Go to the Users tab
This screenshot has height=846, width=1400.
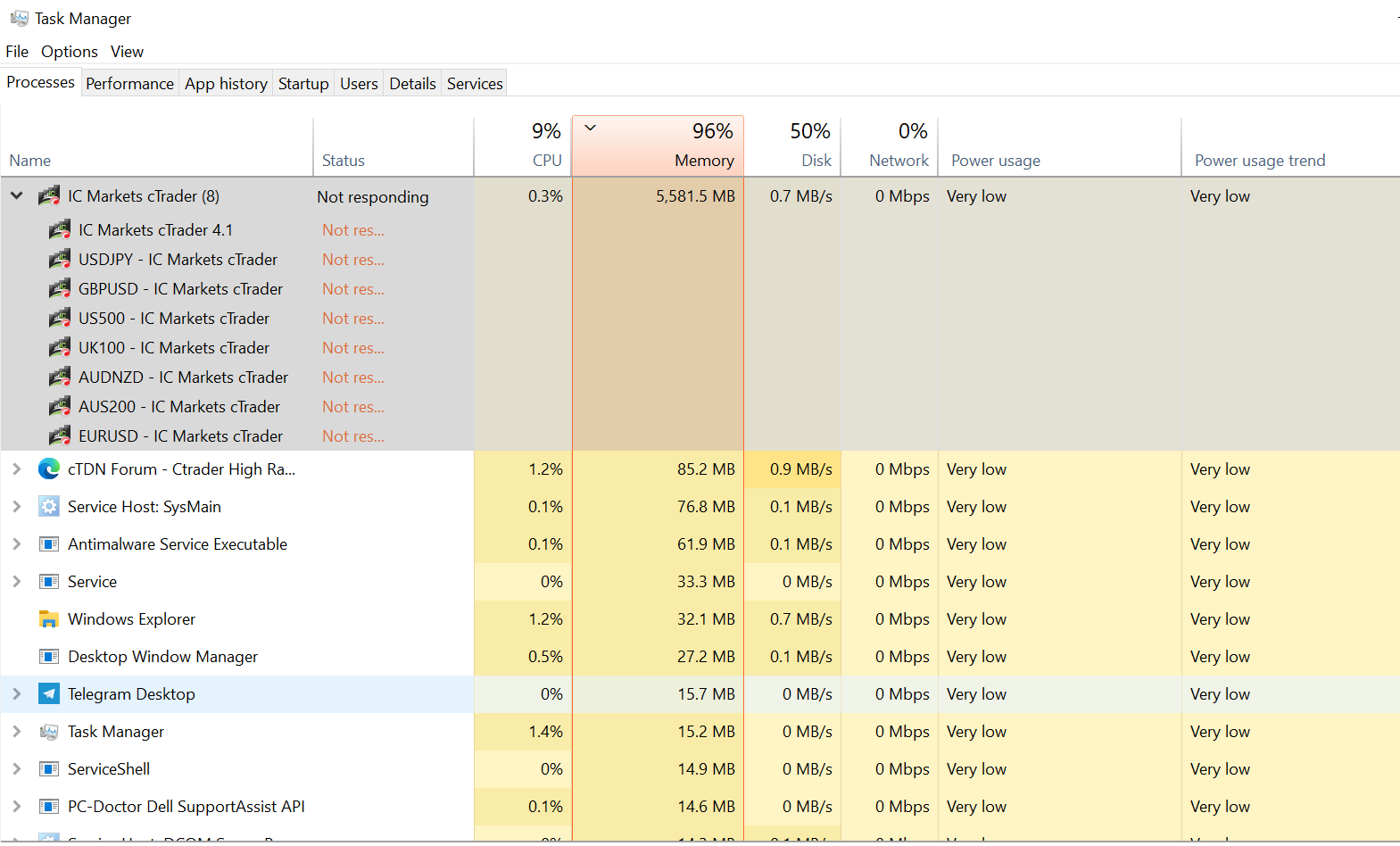click(359, 84)
